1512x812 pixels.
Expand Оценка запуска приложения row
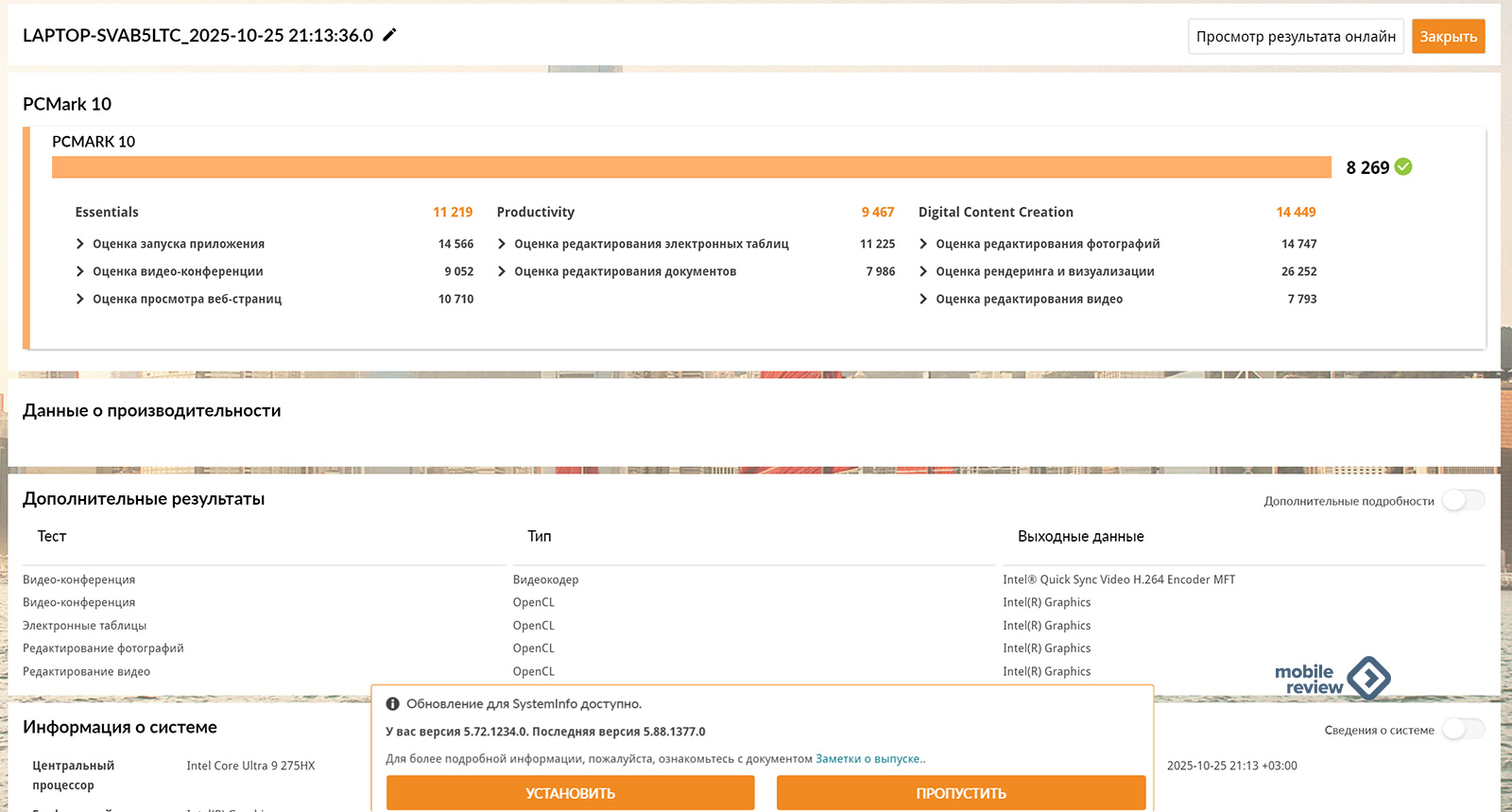[x=80, y=244]
